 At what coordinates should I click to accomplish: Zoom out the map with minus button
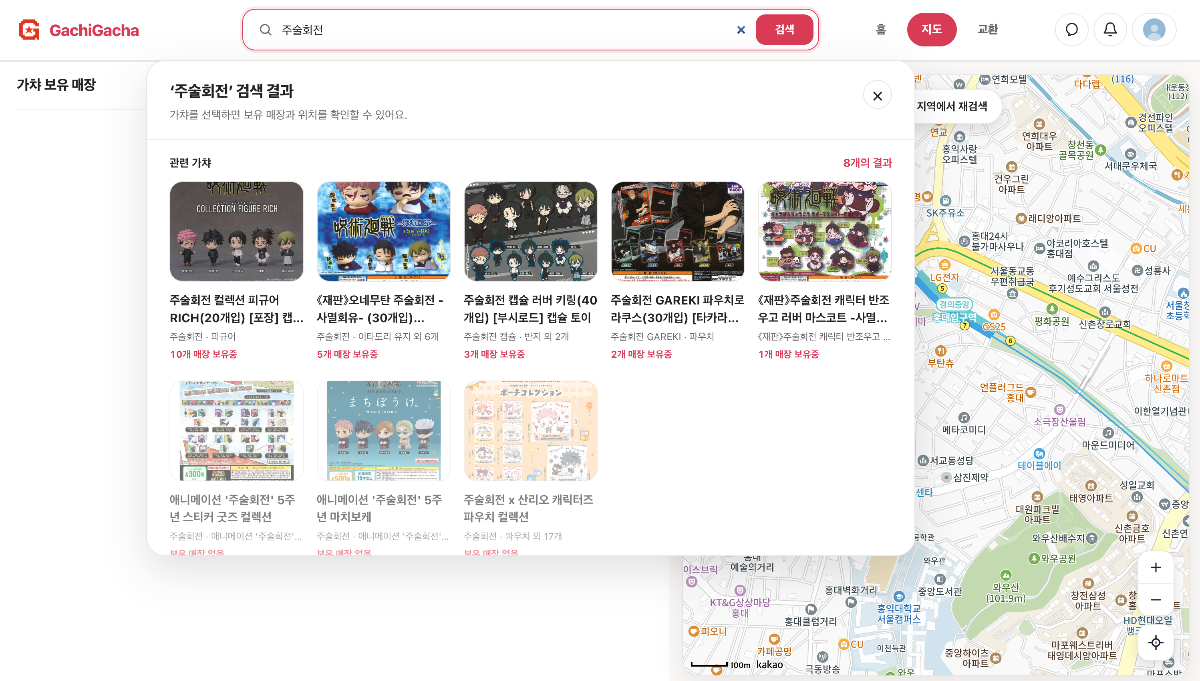click(x=1156, y=600)
